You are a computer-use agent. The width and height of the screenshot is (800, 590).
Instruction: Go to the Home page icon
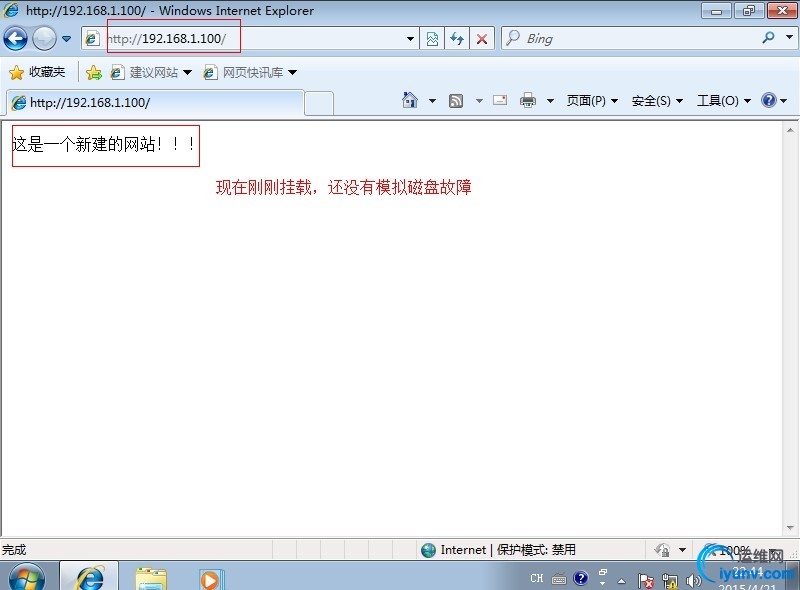pos(410,101)
